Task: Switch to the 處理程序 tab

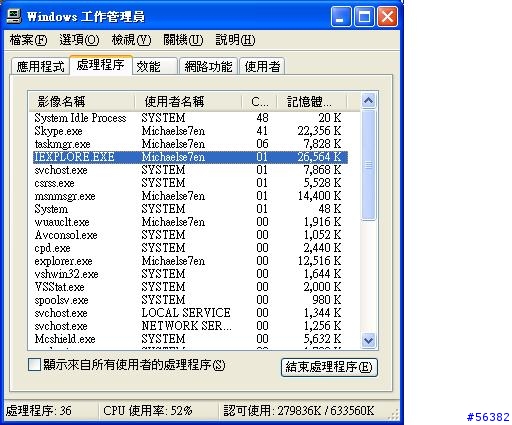Action: pyautogui.click(x=101, y=65)
